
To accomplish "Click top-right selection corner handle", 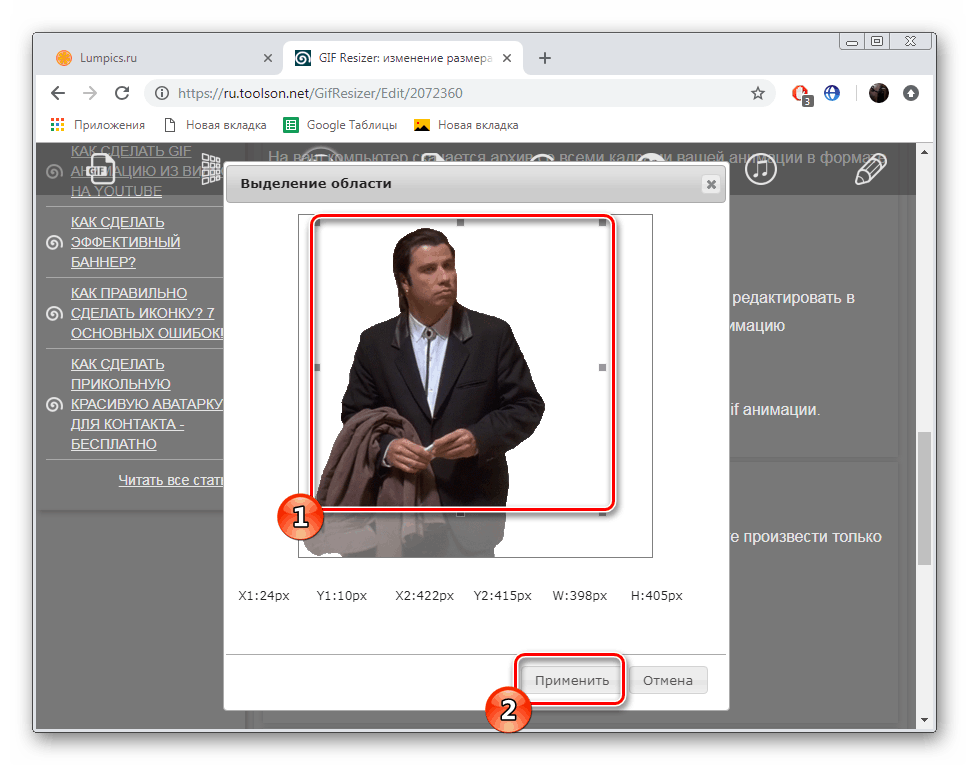I will 603,222.
